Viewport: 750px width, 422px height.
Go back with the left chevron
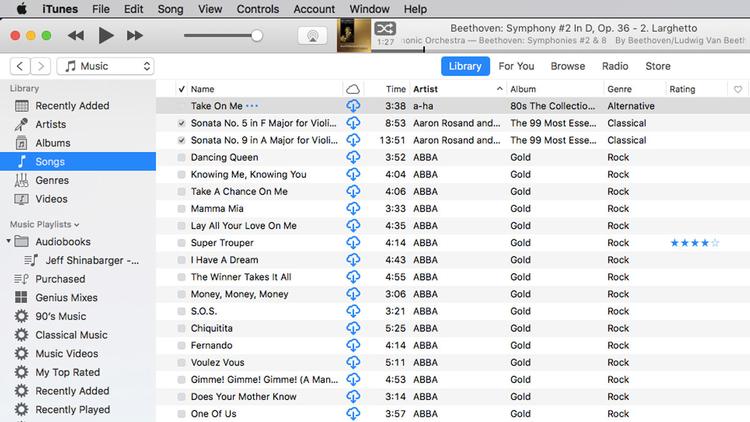coord(20,66)
